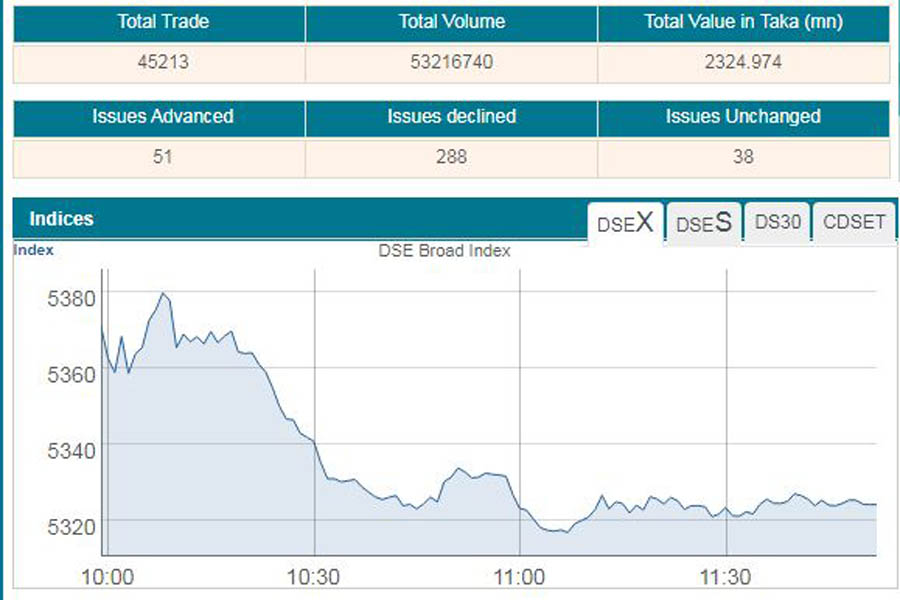The width and height of the screenshot is (900, 600).
Task: Click the 10:30 time axis label
Action: tap(314, 577)
